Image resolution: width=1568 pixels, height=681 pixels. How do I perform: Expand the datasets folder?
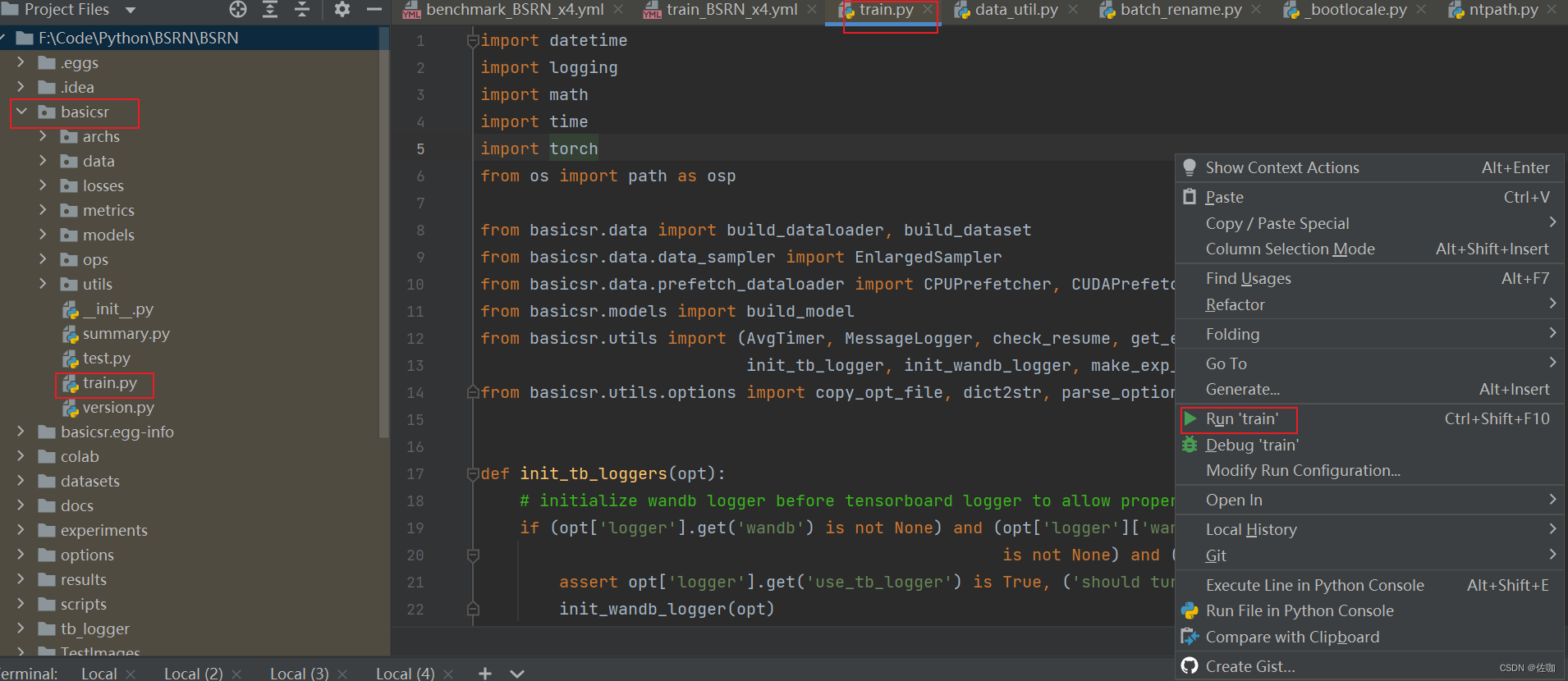(21, 481)
